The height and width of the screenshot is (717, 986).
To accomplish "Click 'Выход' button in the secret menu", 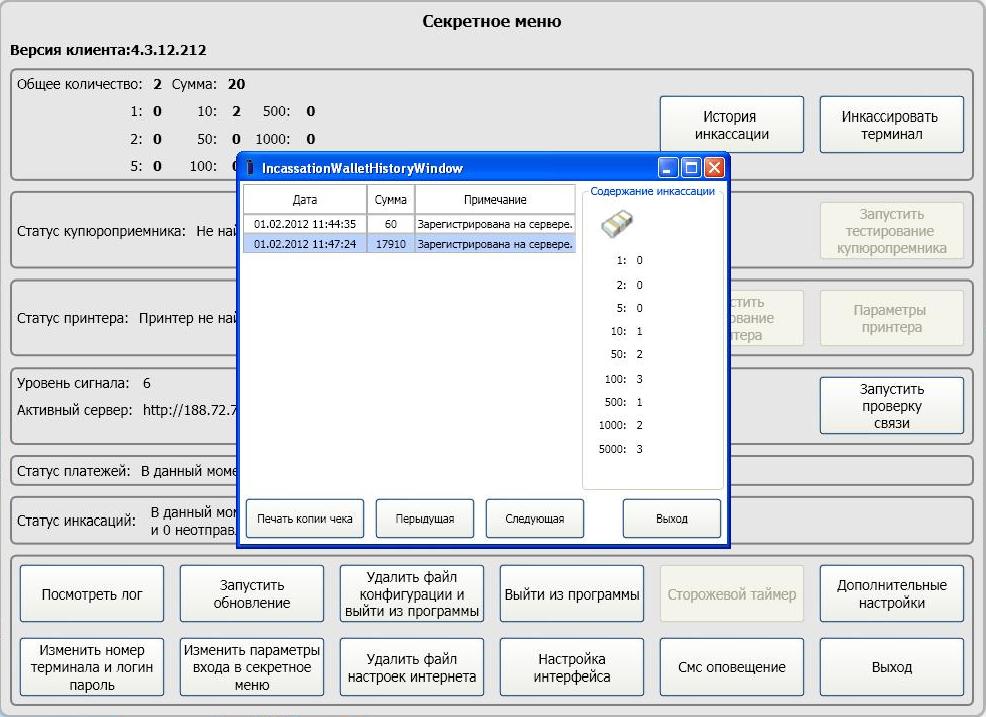I will pos(892,667).
